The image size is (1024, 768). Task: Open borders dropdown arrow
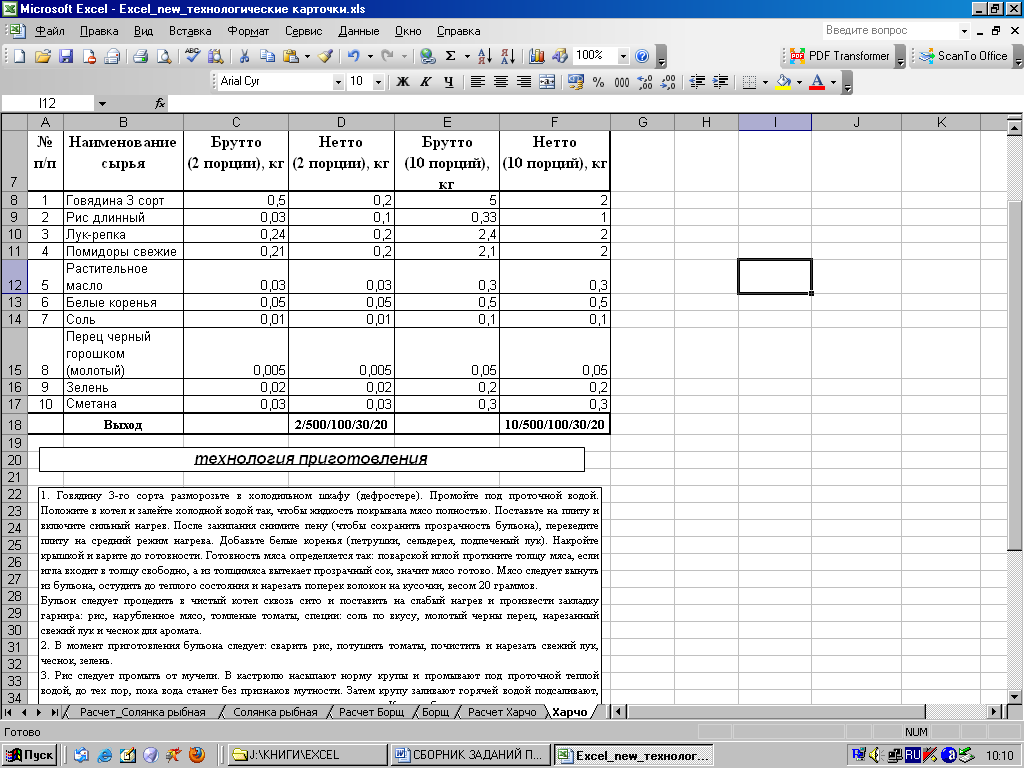[x=765, y=82]
